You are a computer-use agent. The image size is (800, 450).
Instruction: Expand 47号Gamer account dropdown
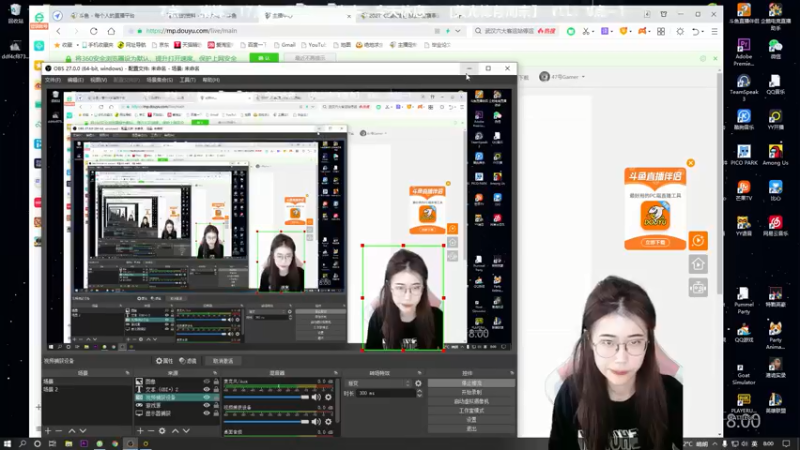[583, 77]
